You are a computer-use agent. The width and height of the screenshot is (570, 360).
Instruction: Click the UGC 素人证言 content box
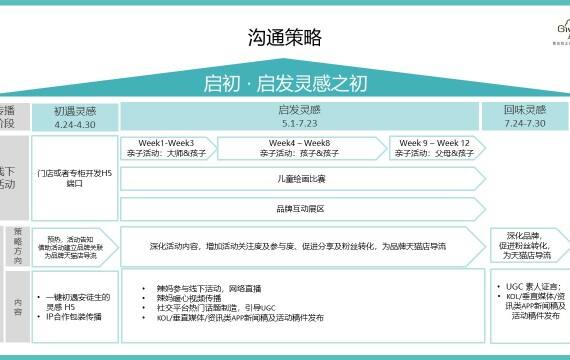click(x=530, y=306)
